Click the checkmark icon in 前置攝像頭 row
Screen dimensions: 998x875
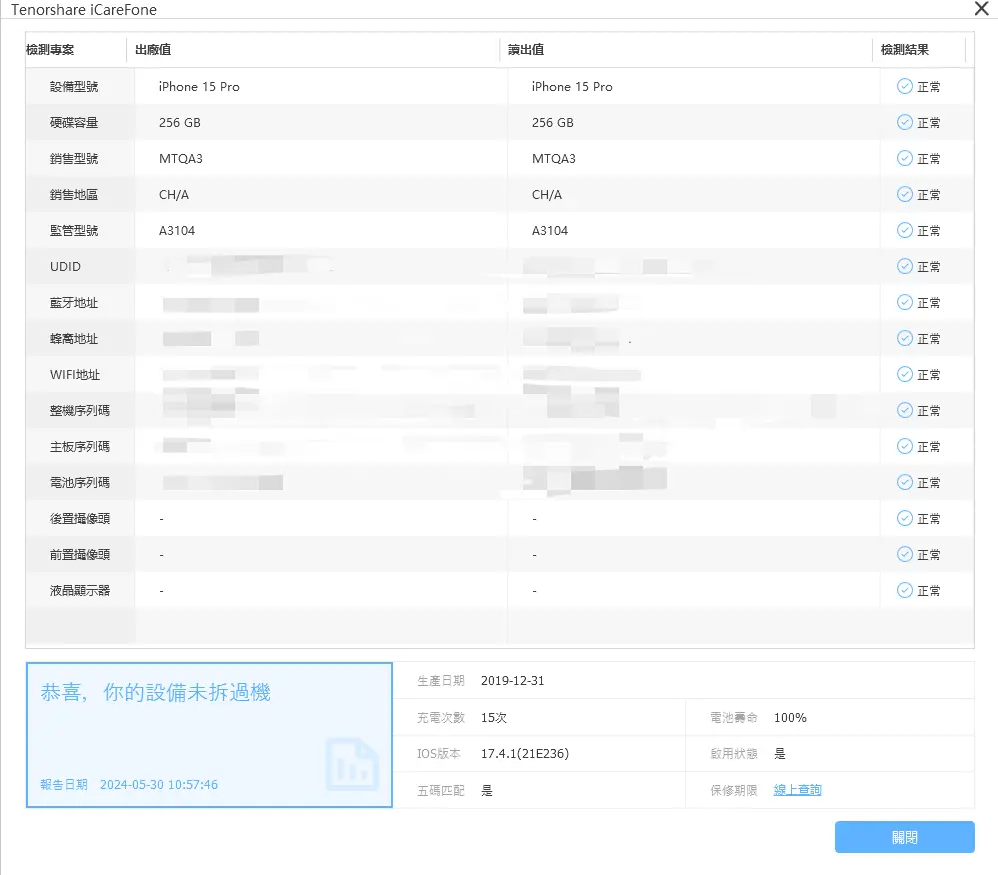coord(904,554)
